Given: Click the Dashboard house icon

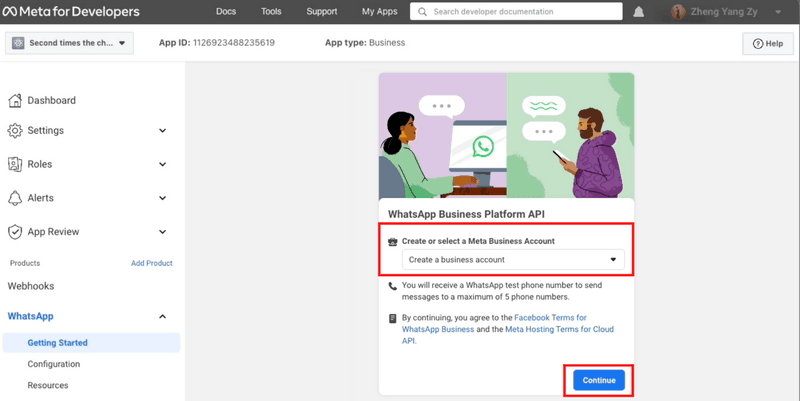Looking at the screenshot, I should pyautogui.click(x=15, y=101).
